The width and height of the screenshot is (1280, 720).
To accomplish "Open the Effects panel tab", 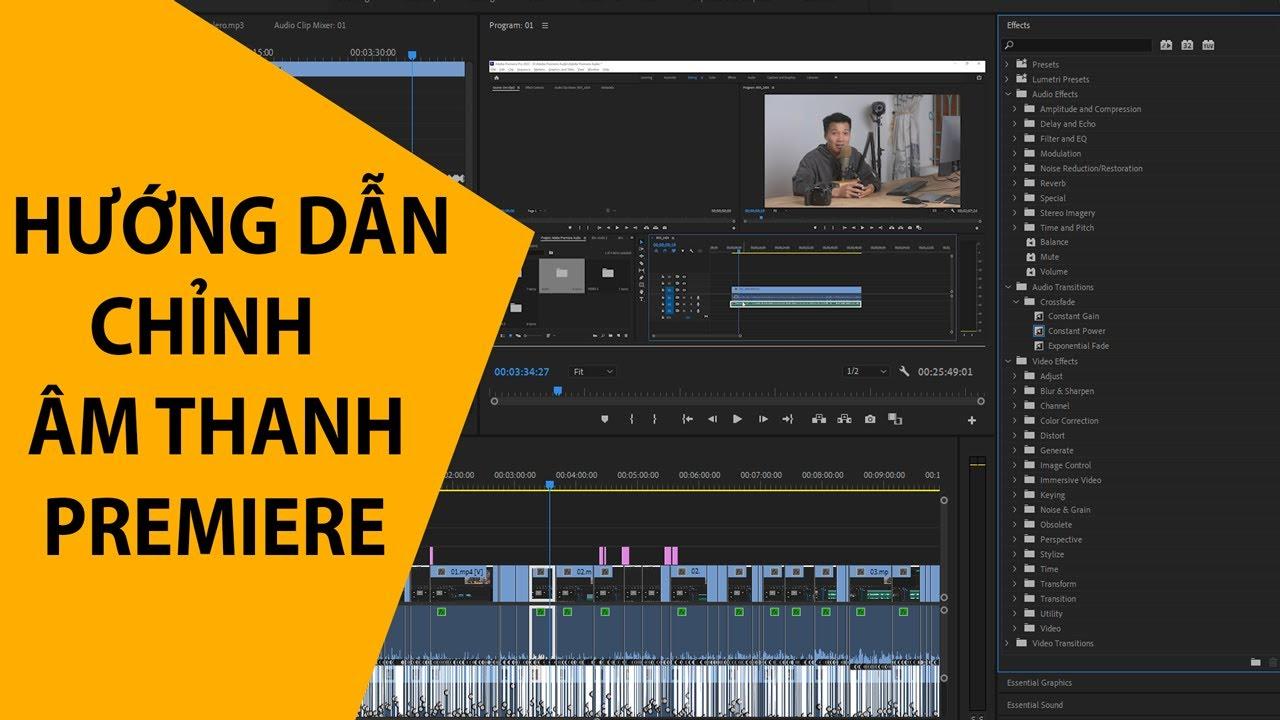I will pyautogui.click(x=1018, y=25).
